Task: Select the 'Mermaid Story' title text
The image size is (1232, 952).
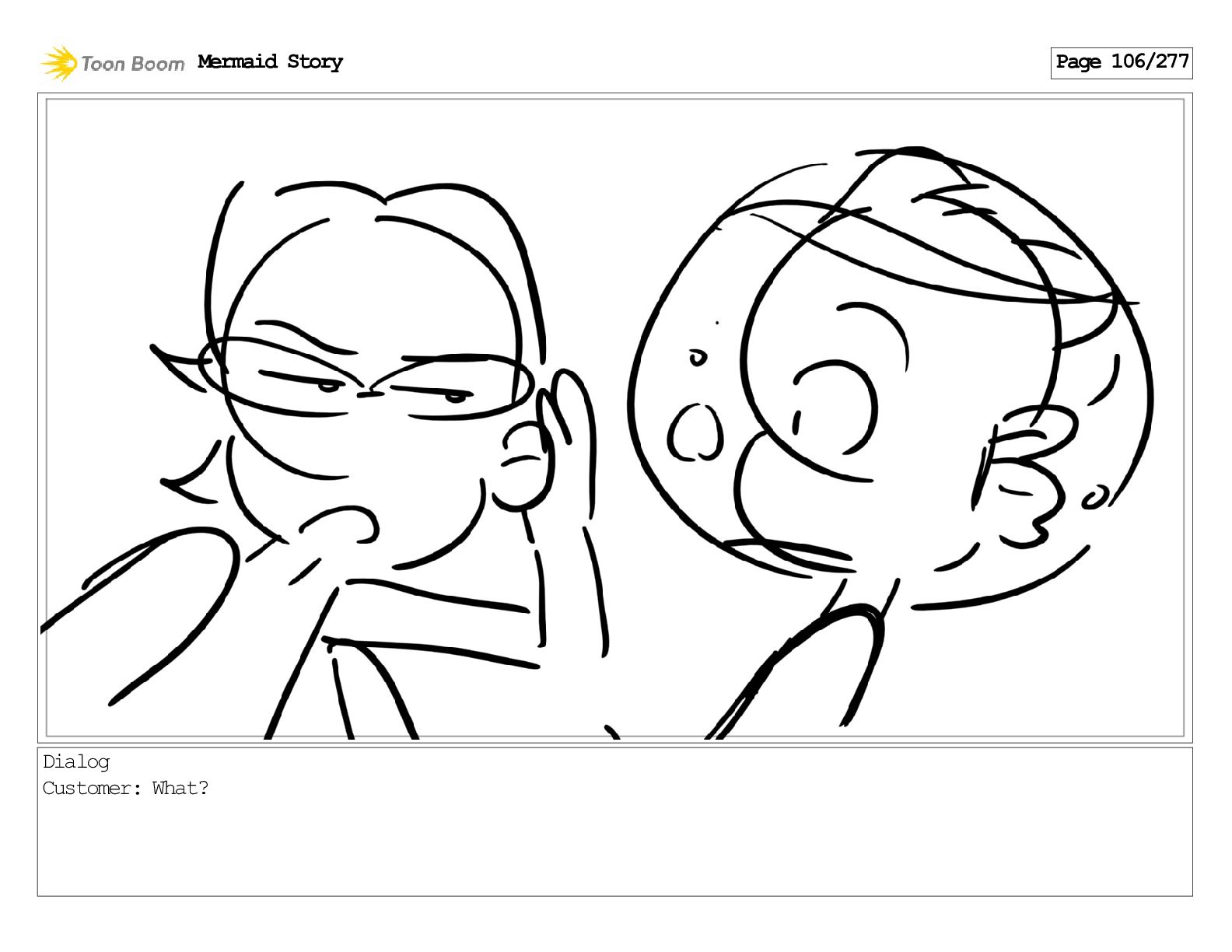Action: click(x=270, y=62)
